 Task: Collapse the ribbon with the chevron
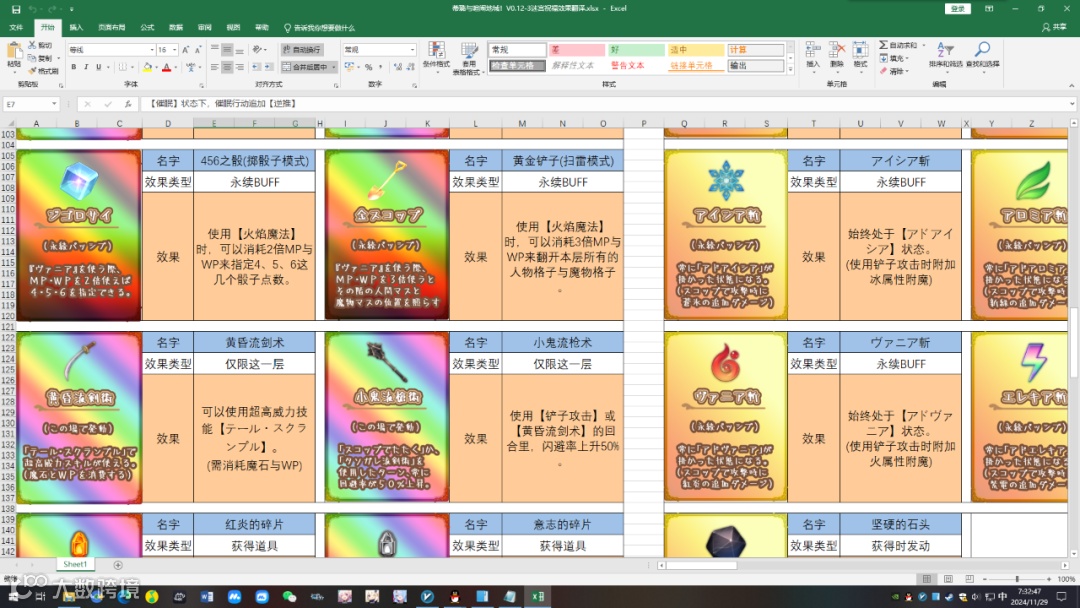1071,85
